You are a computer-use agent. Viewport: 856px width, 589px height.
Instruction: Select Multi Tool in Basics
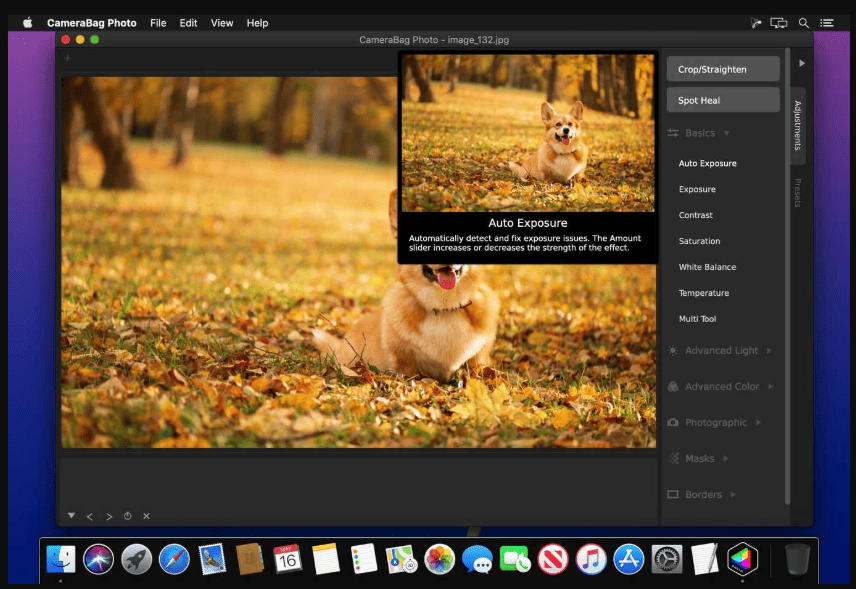697,319
